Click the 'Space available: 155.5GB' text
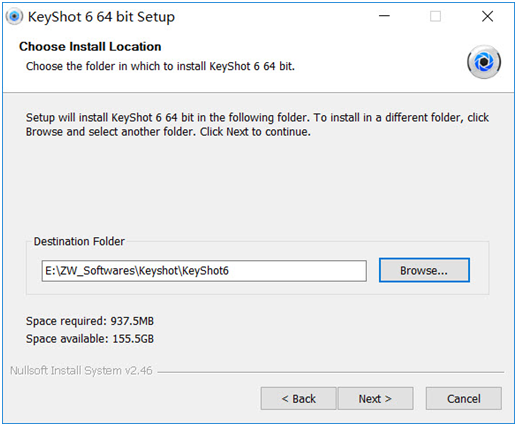 90,339
